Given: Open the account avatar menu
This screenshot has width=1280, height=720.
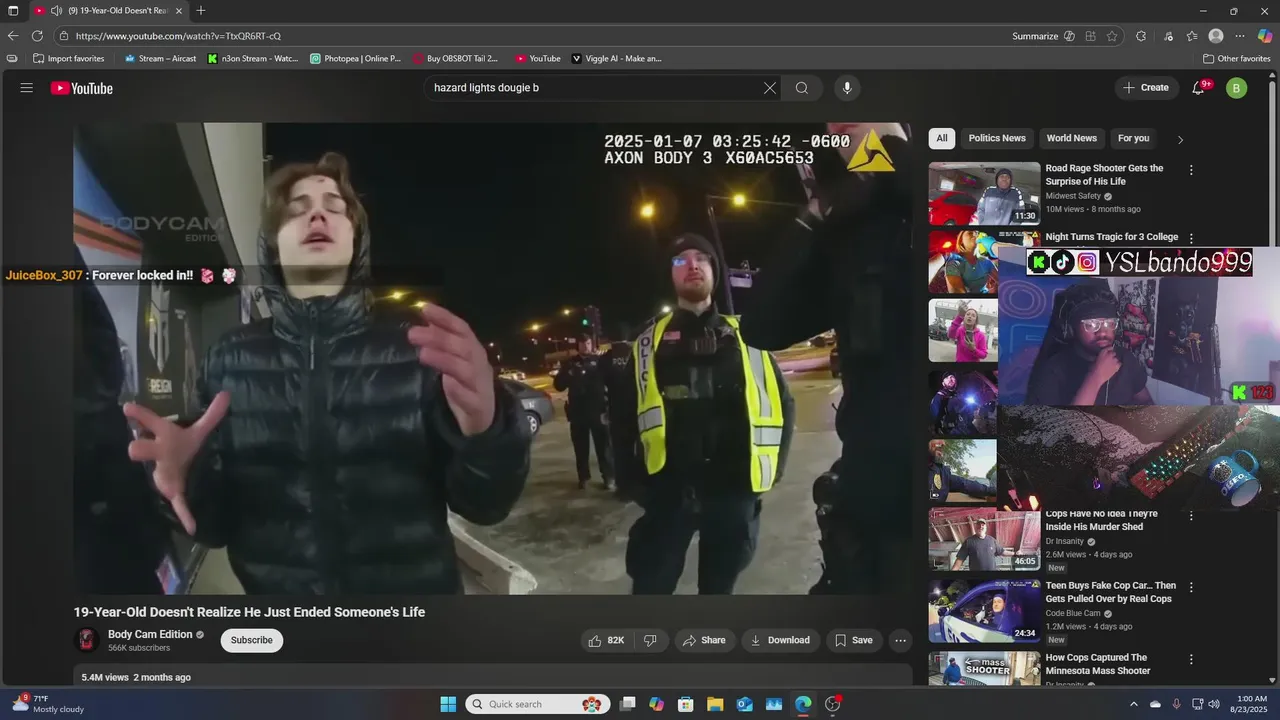Looking at the screenshot, I should pos(1236,88).
